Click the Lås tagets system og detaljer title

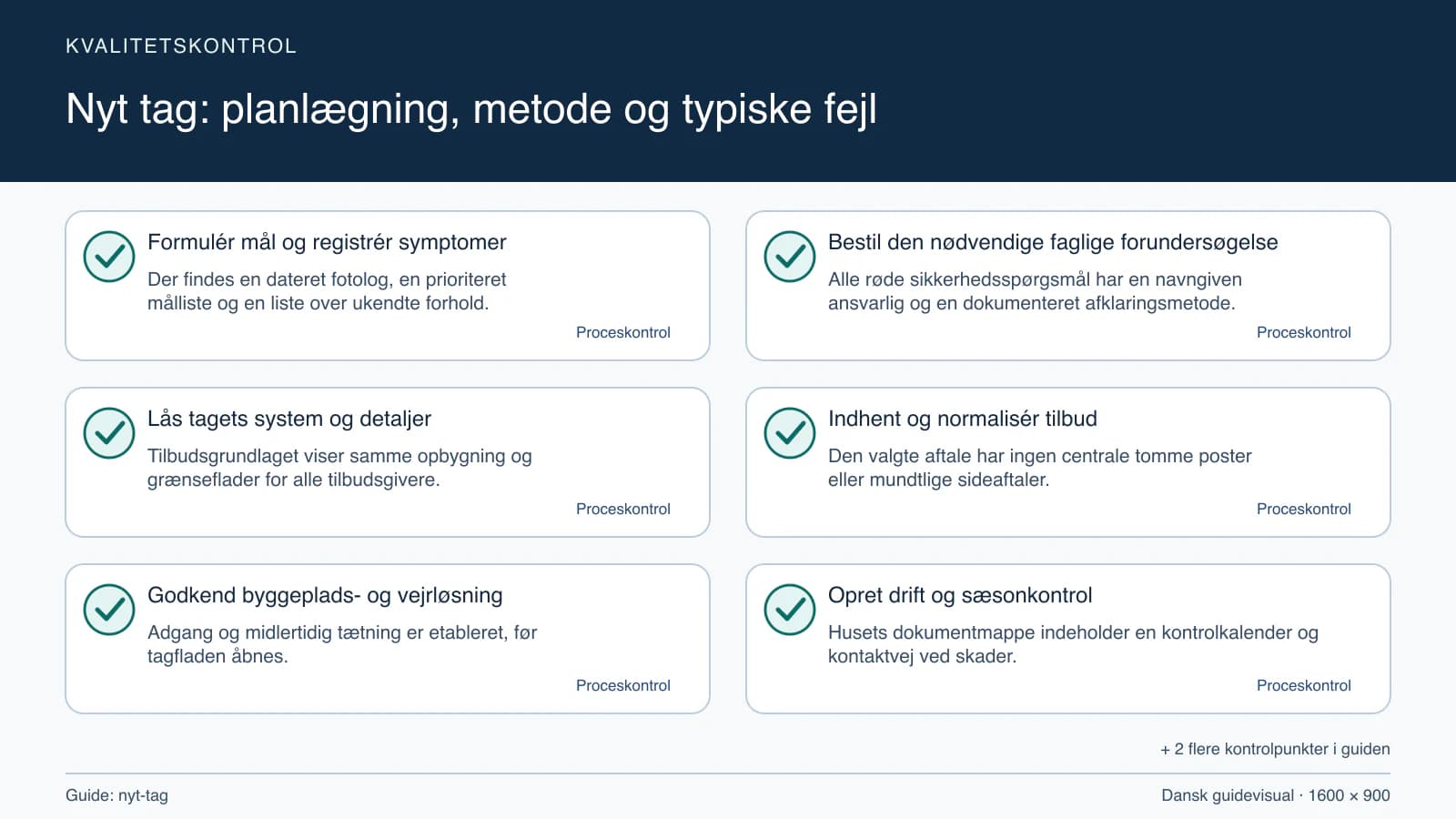click(x=289, y=419)
